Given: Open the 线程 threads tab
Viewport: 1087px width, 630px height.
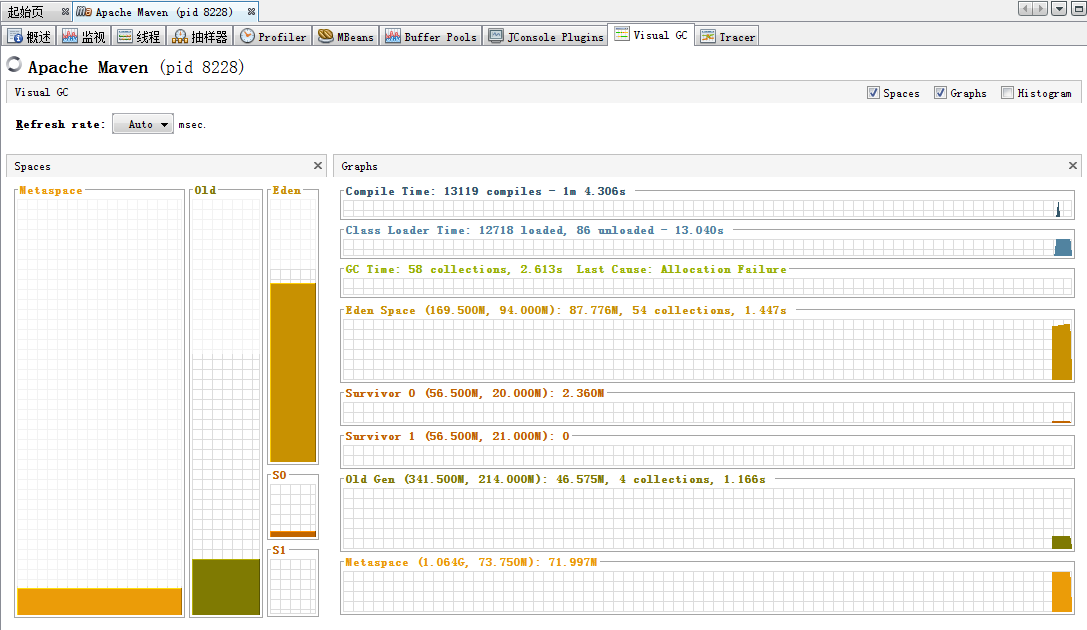Looking at the screenshot, I should pyautogui.click(x=139, y=37).
